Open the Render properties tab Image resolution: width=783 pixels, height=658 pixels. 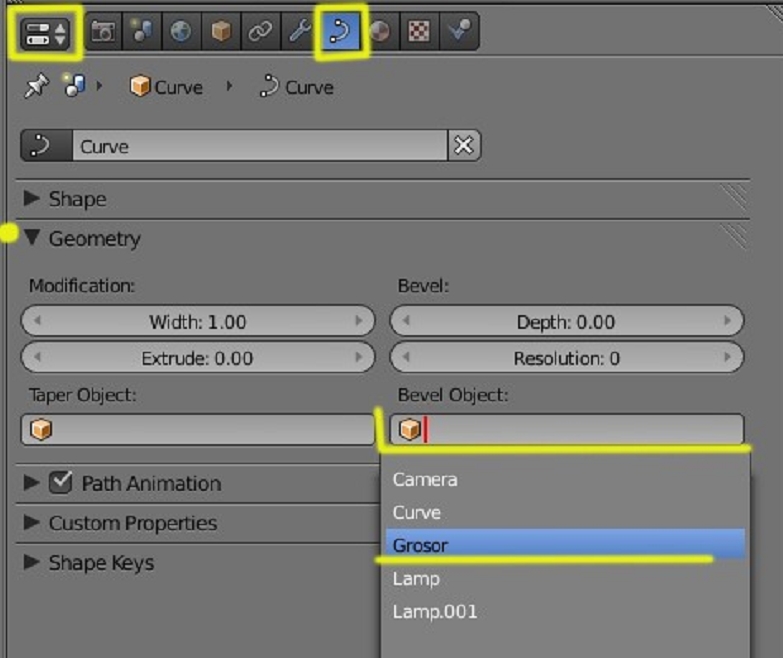(103, 32)
